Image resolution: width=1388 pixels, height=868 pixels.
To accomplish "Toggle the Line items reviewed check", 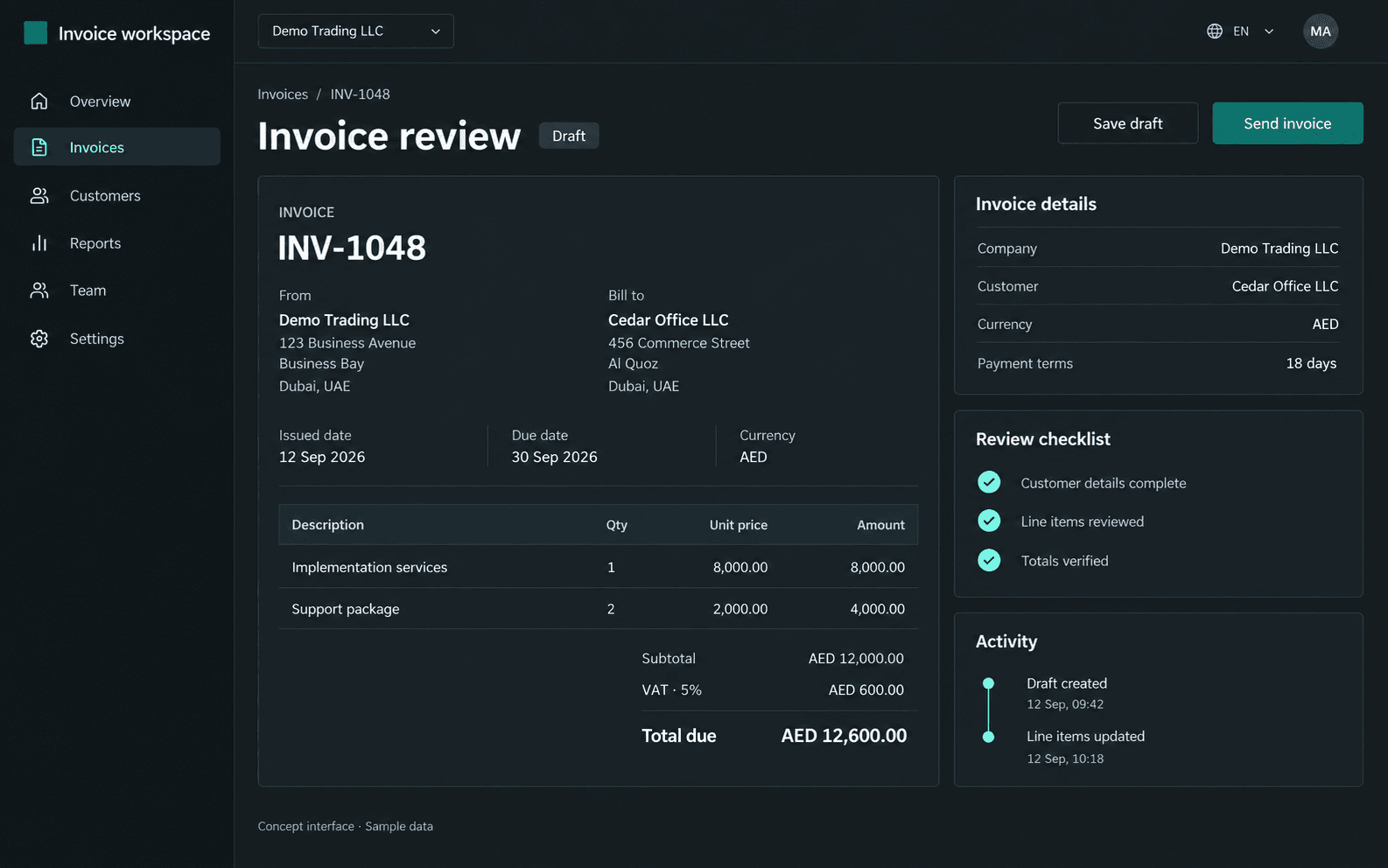I will coord(989,521).
